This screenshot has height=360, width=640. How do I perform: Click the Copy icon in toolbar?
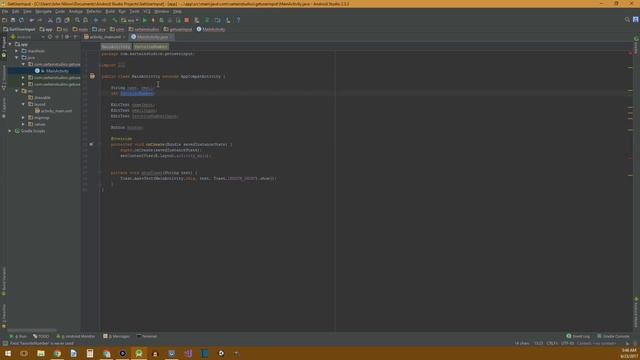(58, 20)
